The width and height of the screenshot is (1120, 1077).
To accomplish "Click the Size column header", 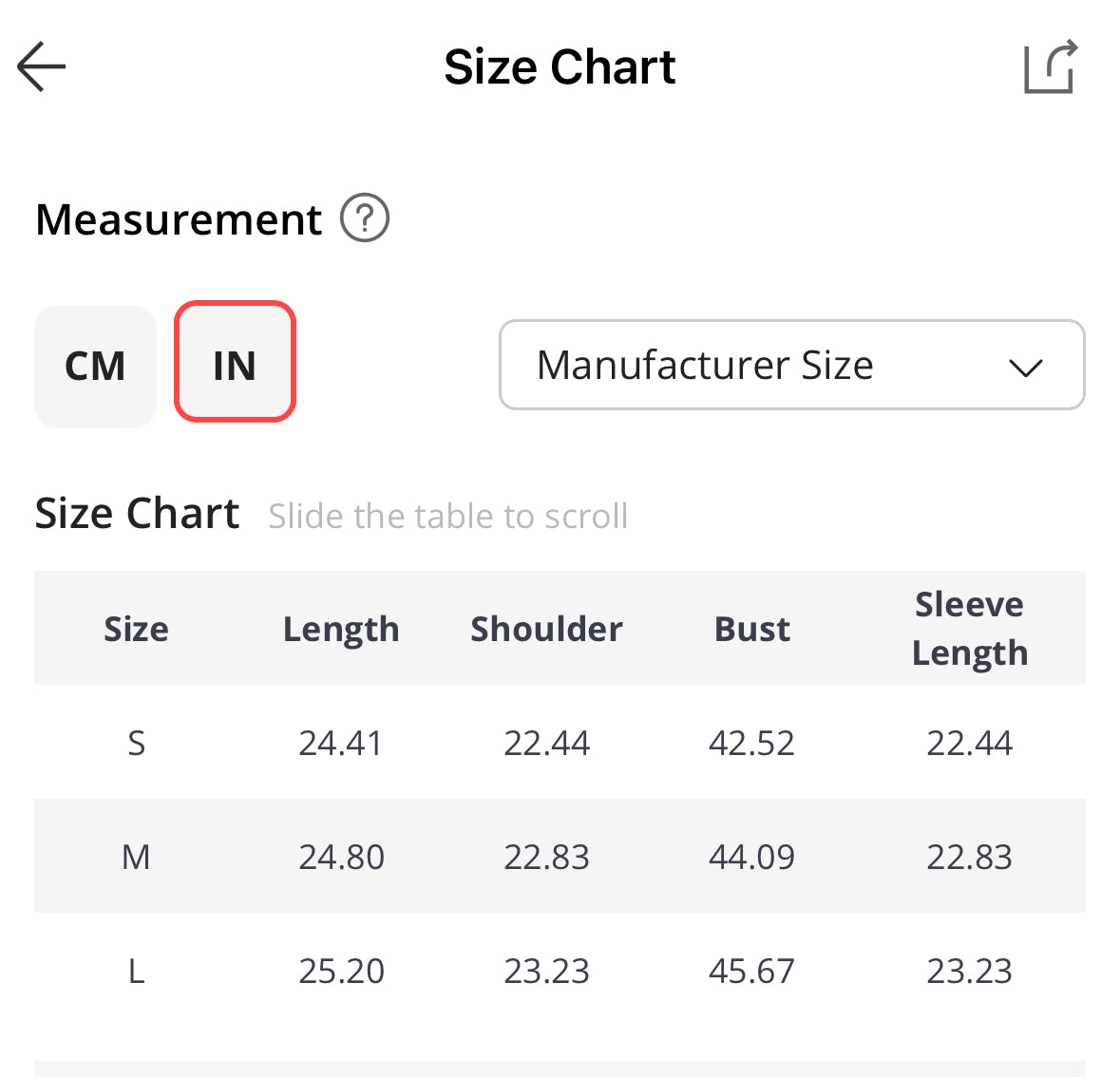I will click(136, 629).
